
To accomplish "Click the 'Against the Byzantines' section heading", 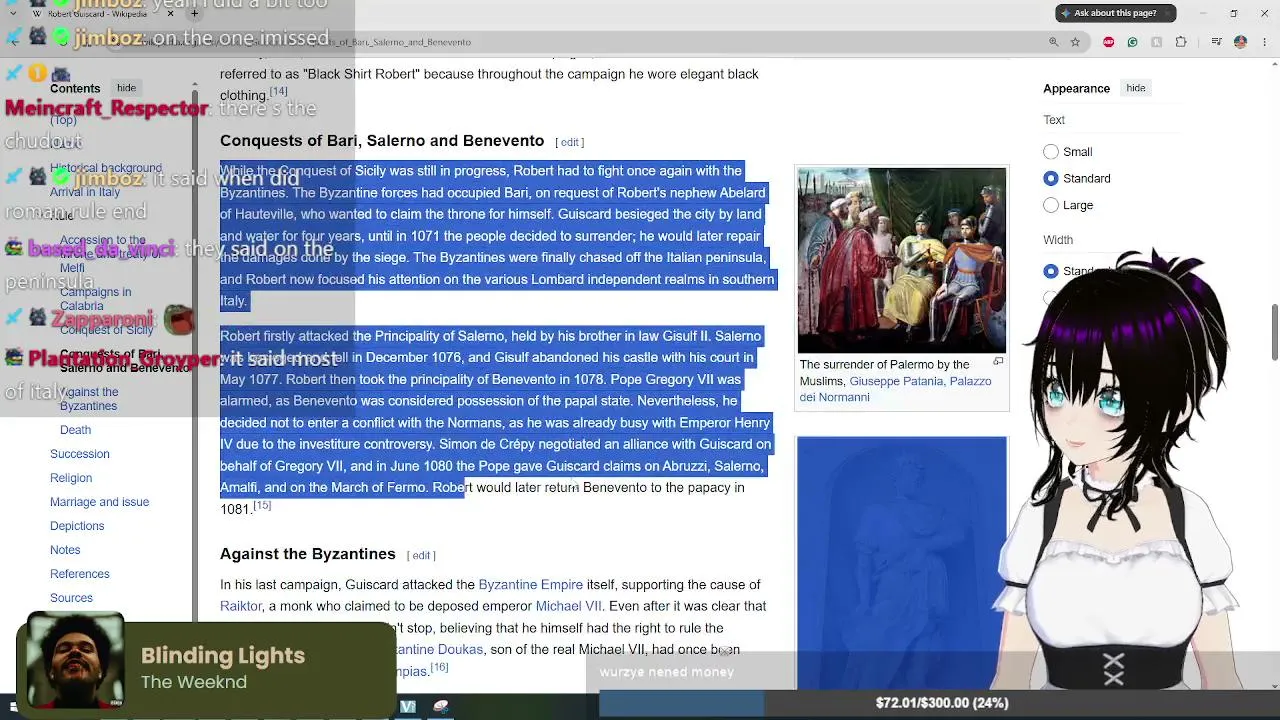I will point(308,554).
